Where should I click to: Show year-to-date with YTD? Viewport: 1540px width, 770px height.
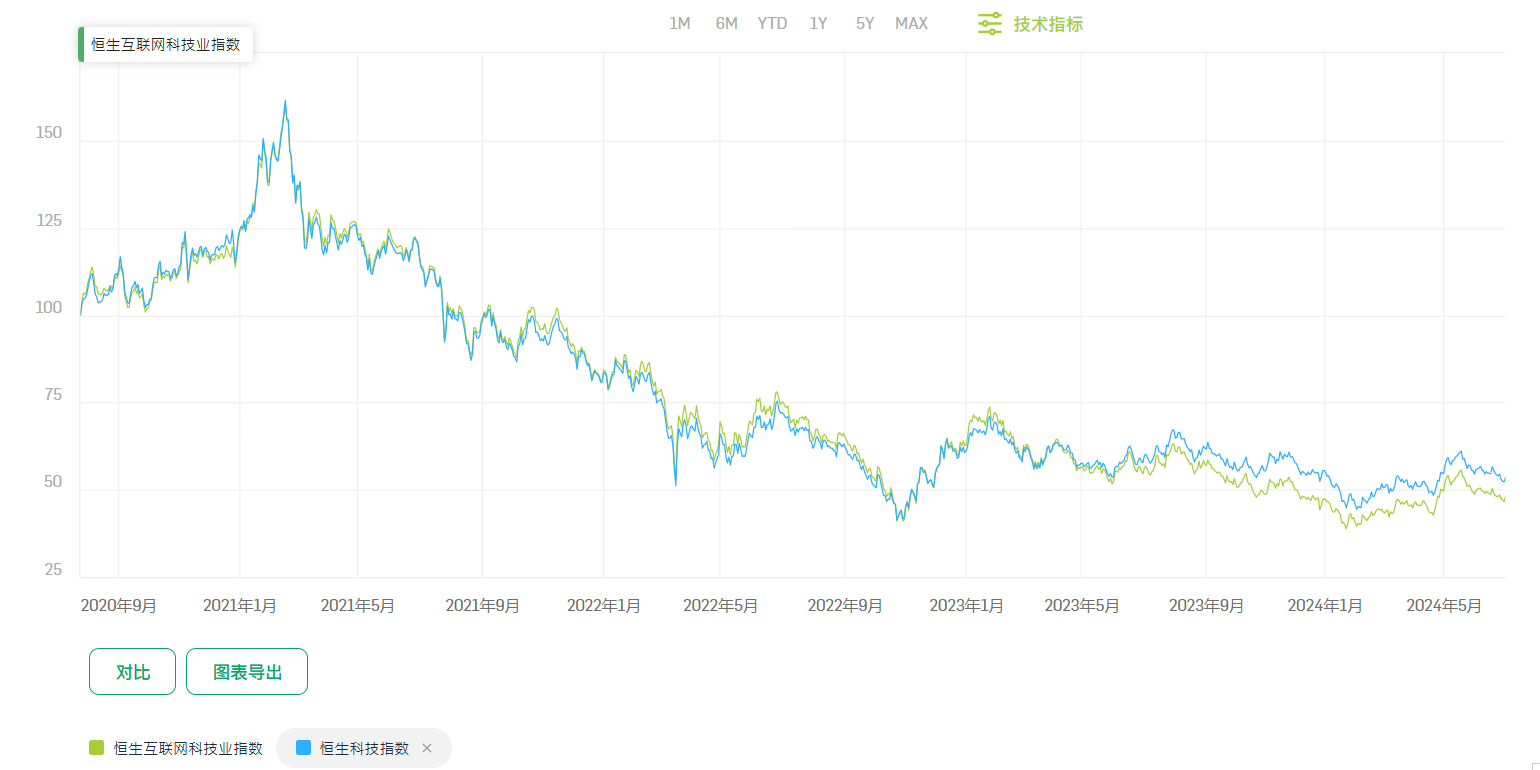pos(772,23)
